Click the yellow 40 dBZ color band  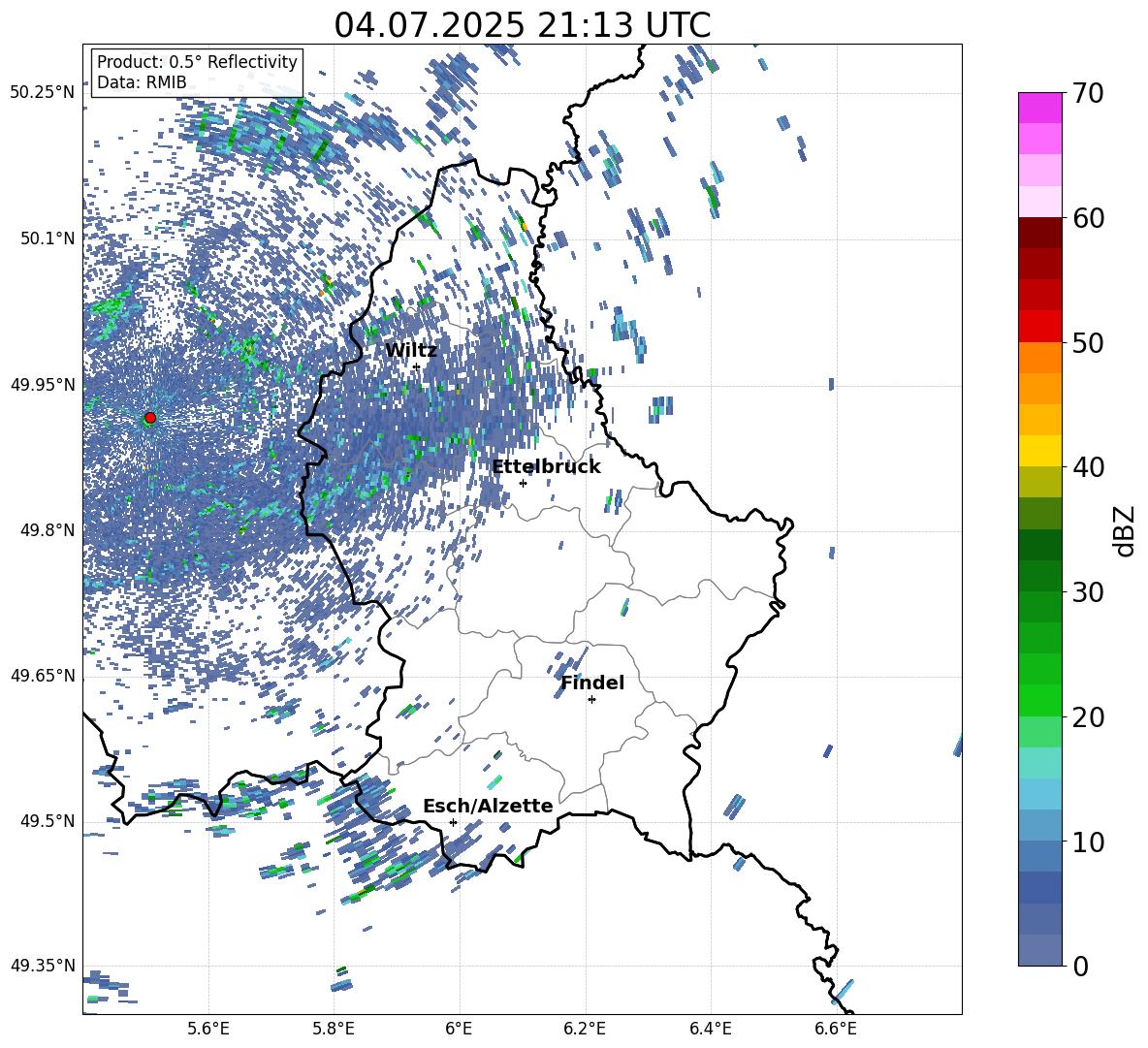(1039, 451)
